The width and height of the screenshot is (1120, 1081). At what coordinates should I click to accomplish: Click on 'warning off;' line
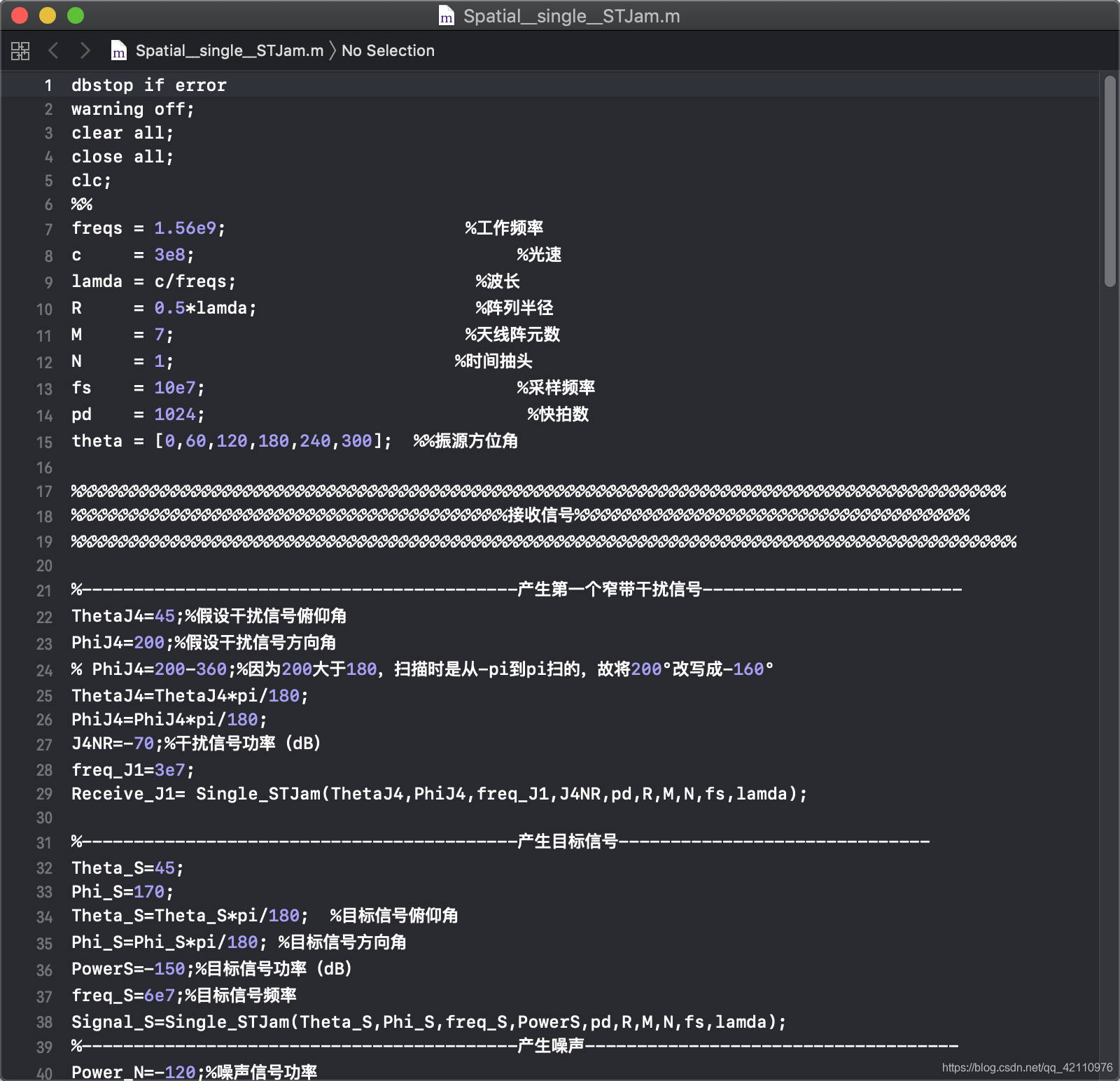[x=133, y=109]
